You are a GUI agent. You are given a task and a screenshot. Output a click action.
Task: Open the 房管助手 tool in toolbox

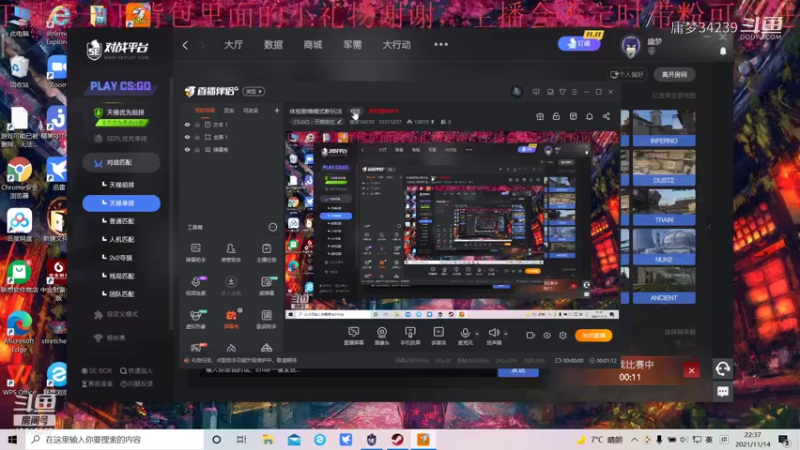click(x=231, y=253)
